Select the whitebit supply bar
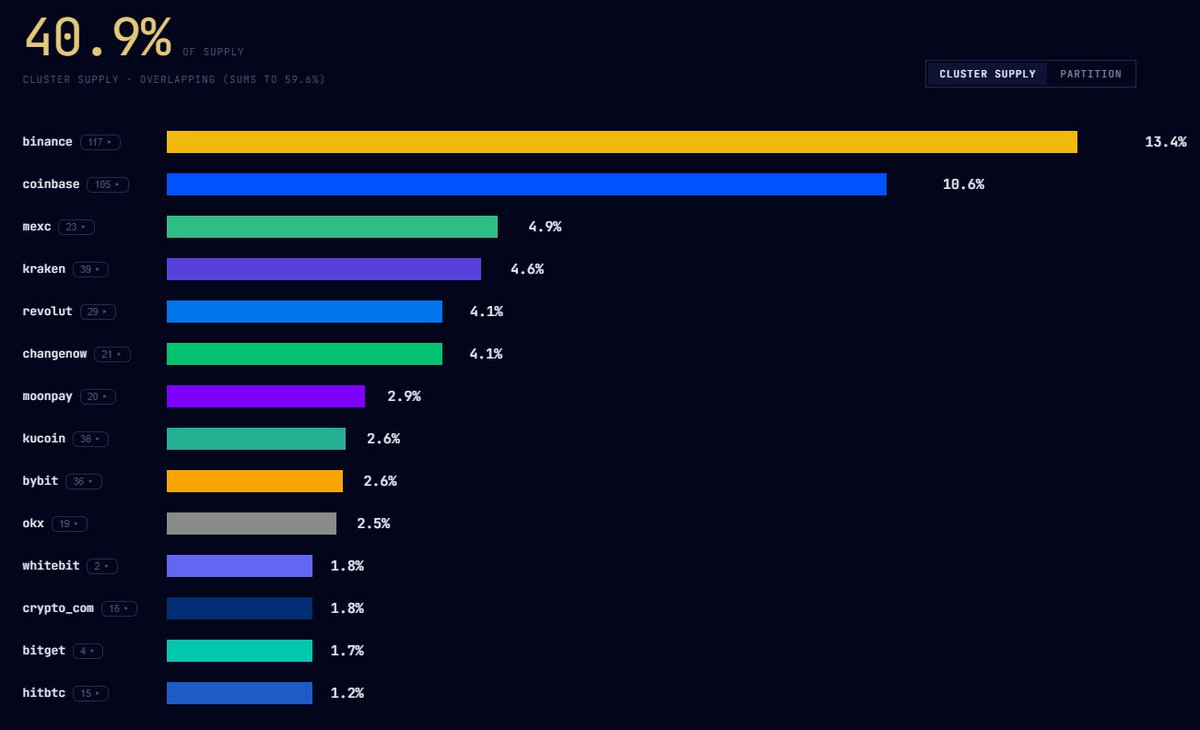1200x730 pixels. coord(240,566)
